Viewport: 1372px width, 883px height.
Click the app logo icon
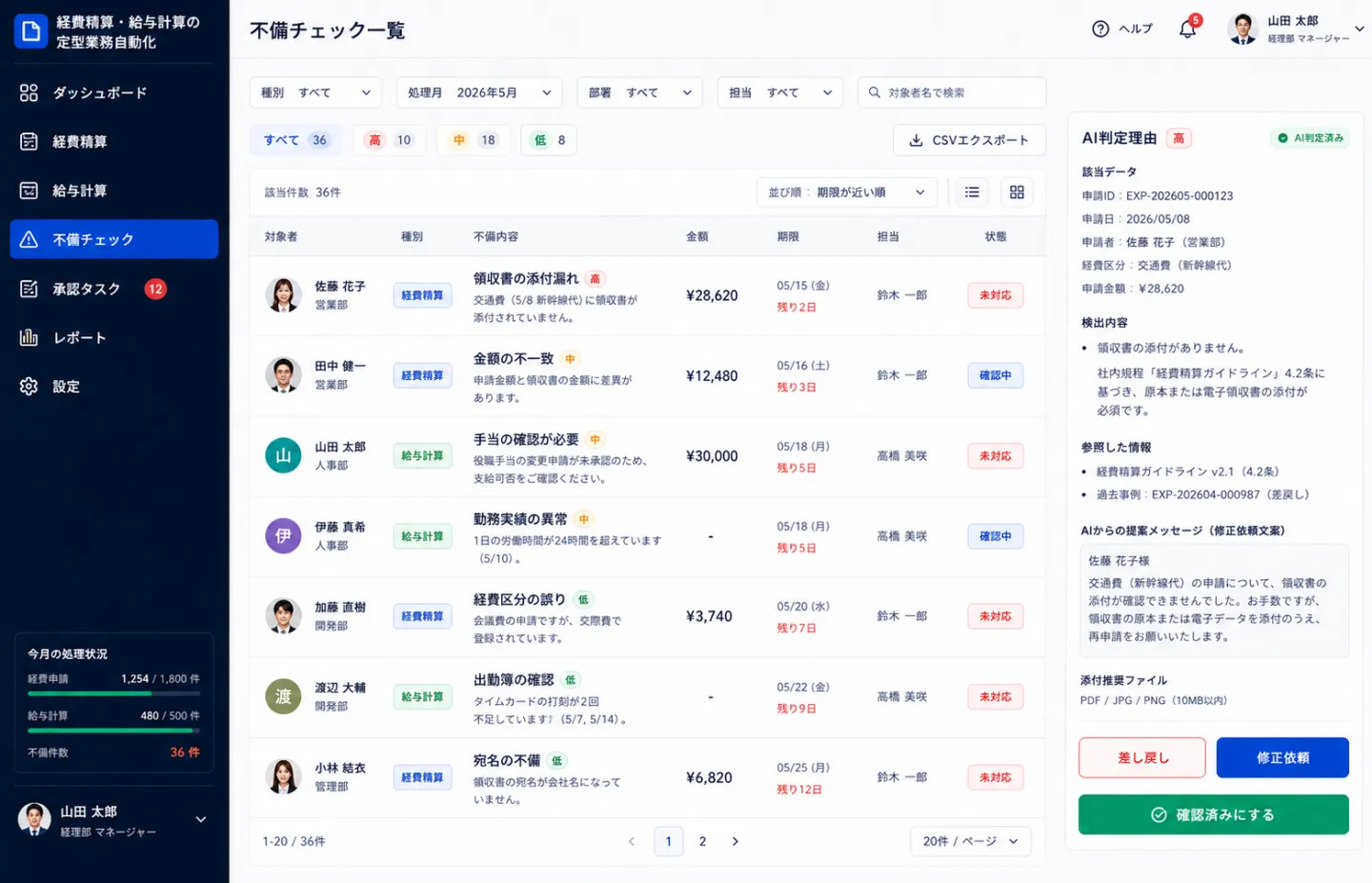point(31,31)
